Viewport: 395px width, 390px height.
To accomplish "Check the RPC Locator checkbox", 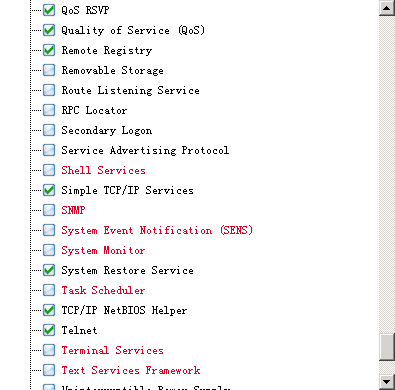I will [x=49, y=110].
